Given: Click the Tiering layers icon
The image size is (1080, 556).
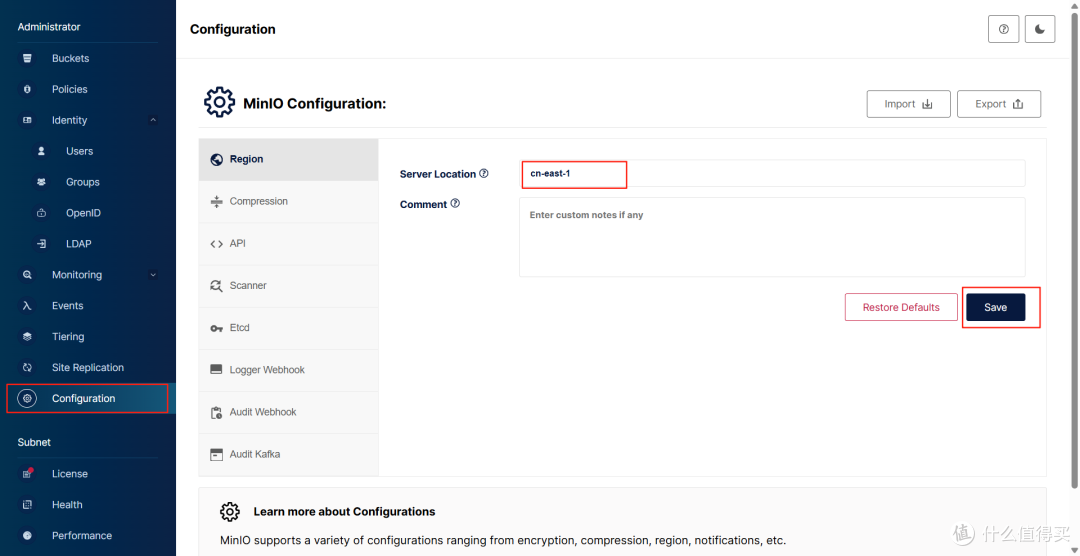Looking at the screenshot, I should (27, 337).
